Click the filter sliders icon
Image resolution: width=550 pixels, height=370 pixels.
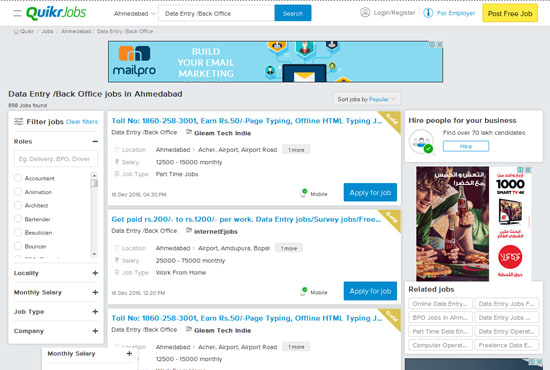click(18, 122)
